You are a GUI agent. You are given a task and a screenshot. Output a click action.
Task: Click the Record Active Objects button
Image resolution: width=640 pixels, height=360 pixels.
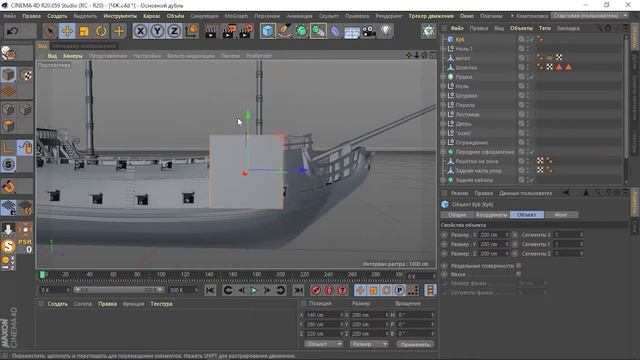316,290
